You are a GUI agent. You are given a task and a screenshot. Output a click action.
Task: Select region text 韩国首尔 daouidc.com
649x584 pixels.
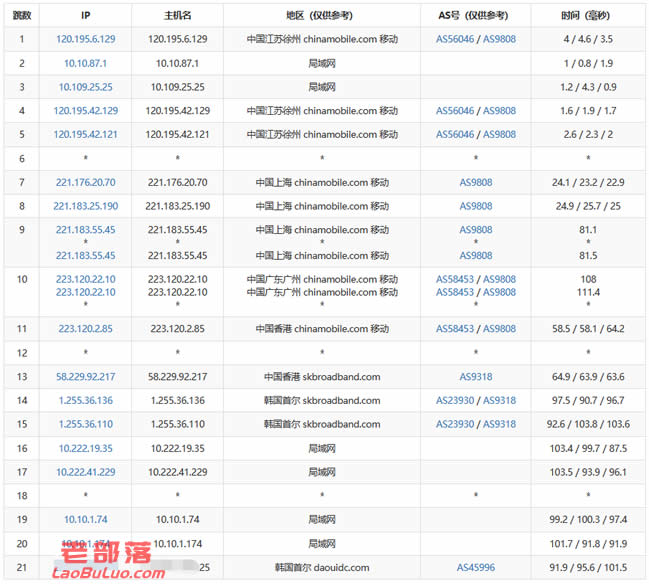322,567
